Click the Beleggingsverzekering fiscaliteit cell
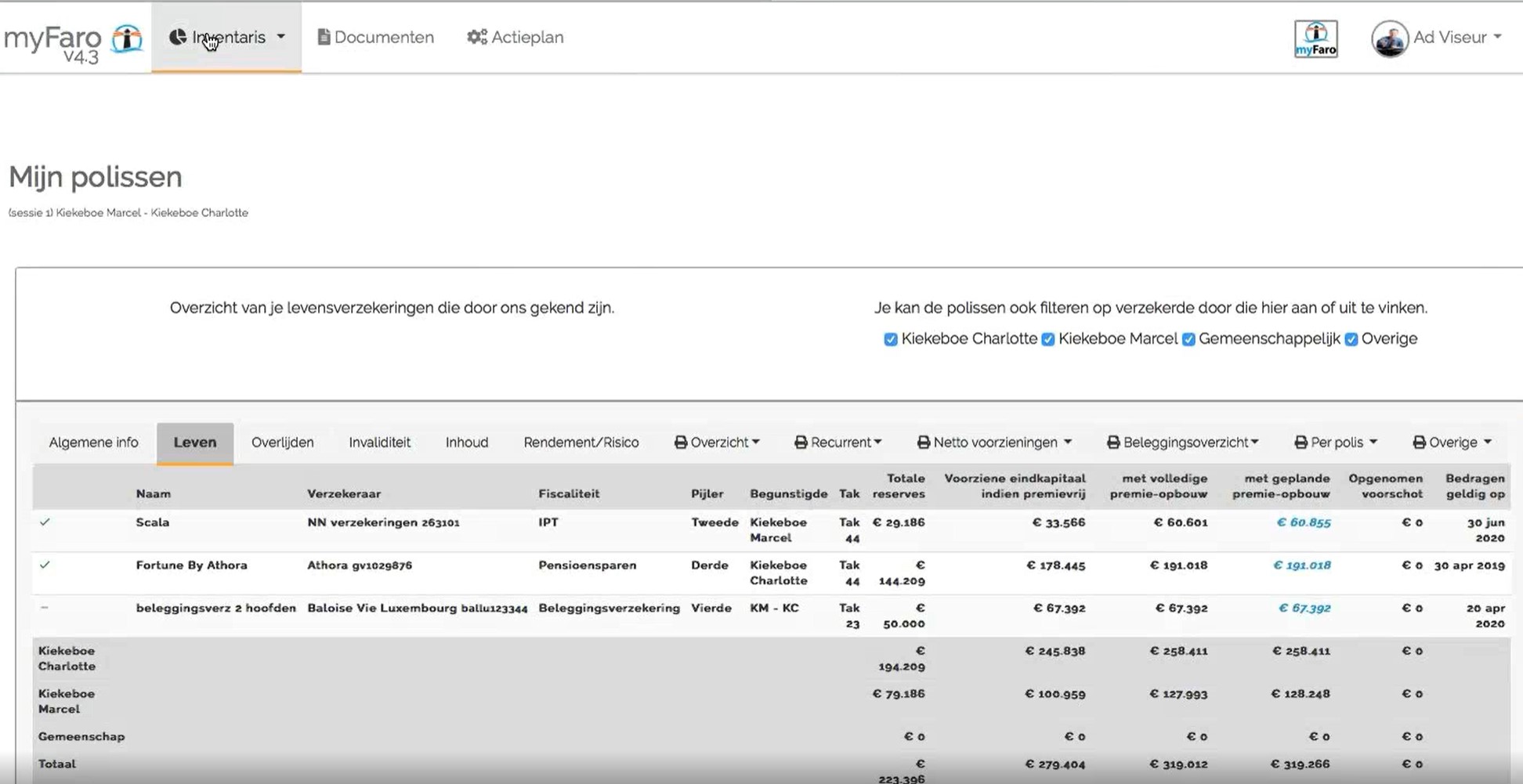Viewport: 1523px width, 784px height. (x=609, y=609)
